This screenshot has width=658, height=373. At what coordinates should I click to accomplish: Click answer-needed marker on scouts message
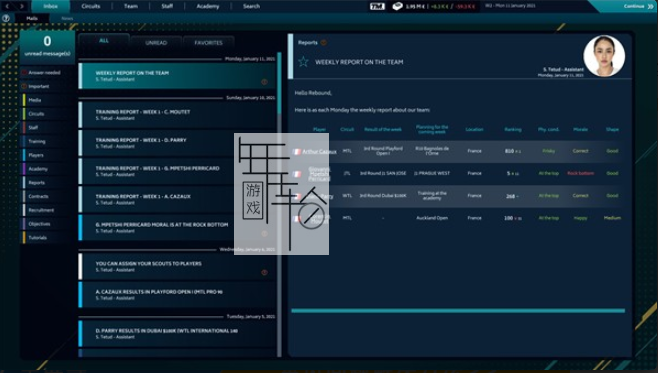[x=264, y=272]
